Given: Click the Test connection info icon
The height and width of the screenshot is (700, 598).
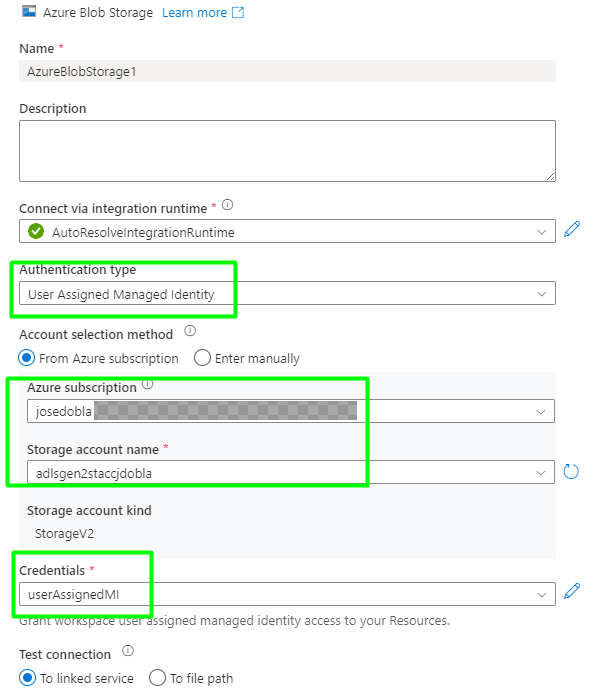Looking at the screenshot, I should point(128,650).
